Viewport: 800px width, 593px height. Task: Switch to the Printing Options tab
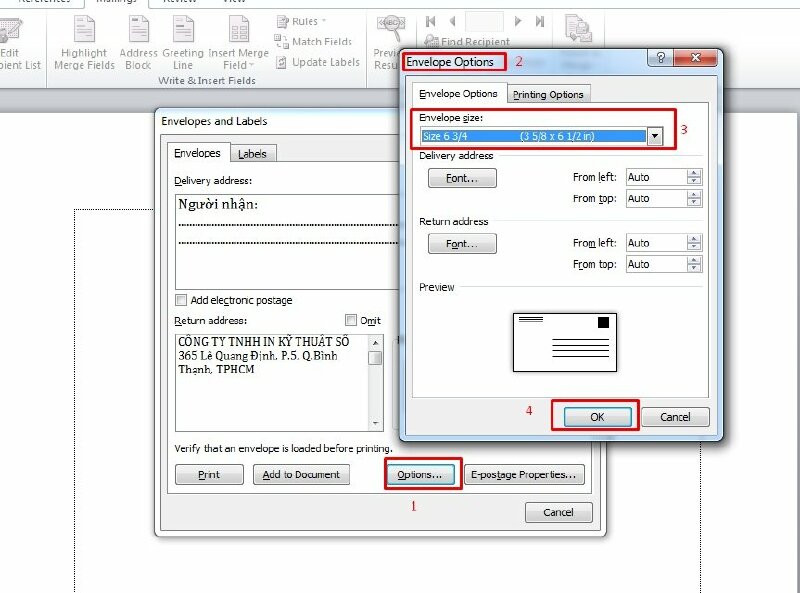(x=548, y=94)
